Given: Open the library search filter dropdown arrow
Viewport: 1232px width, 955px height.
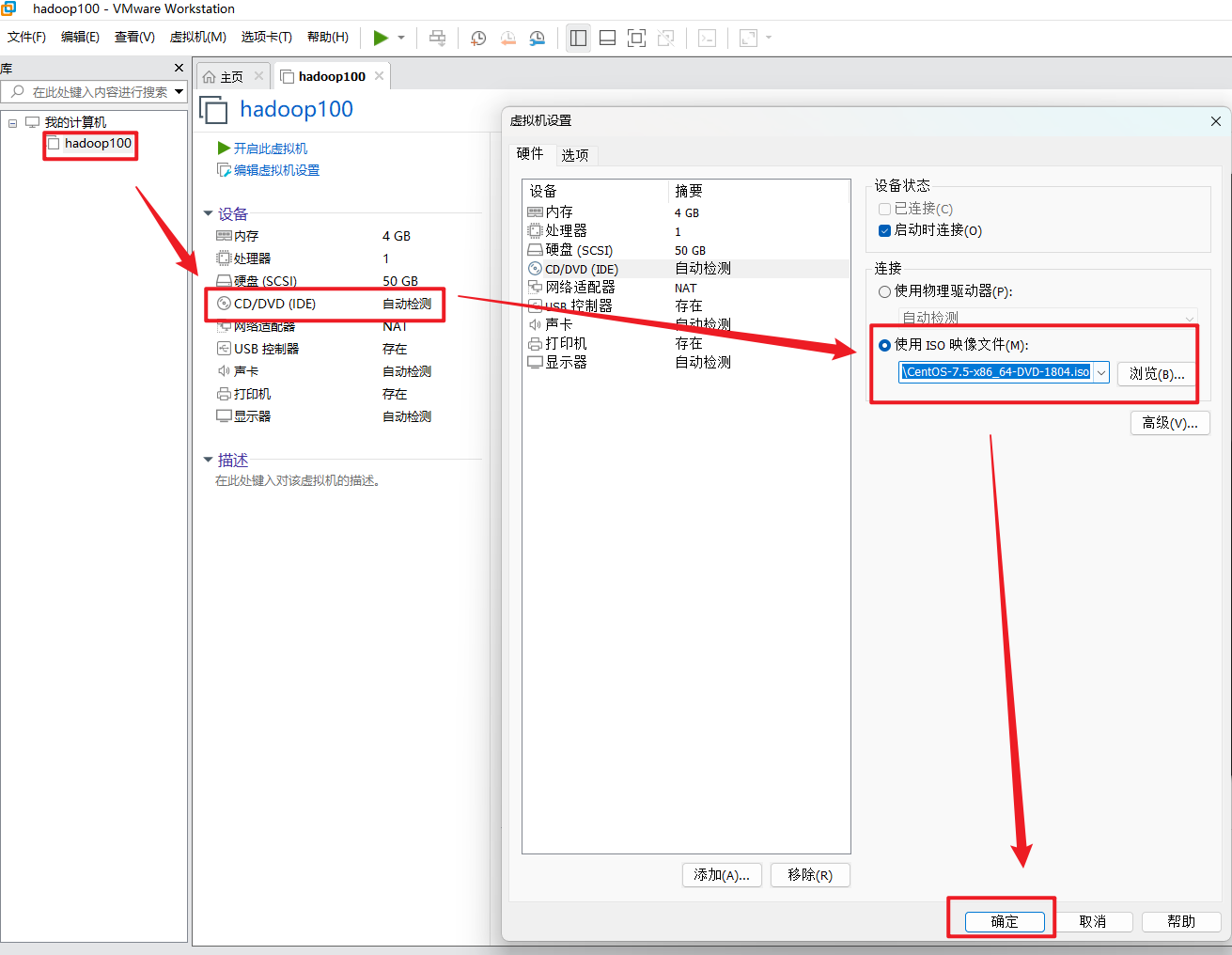Looking at the screenshot, I should [179, 92].
